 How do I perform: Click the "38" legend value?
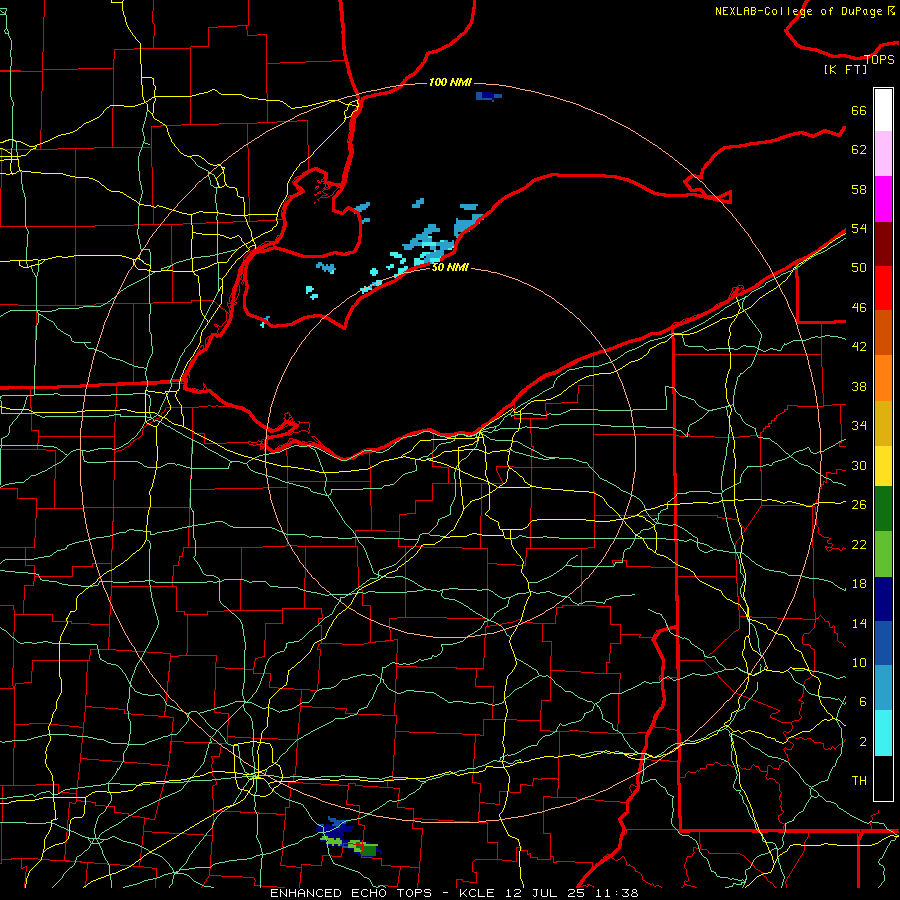tap(859, 386)
